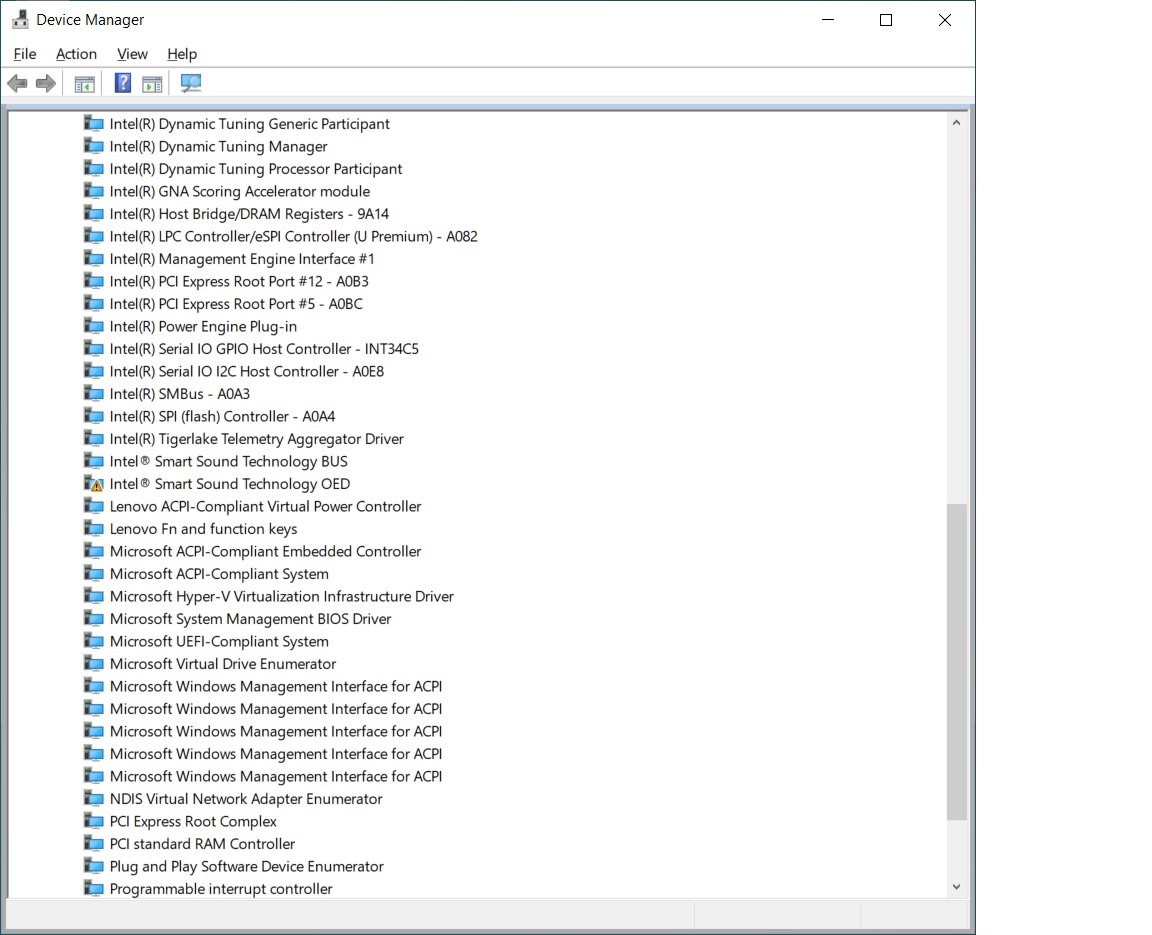The width and height of the screenshot is (1152, 935).
Task: Close the Device Manager window
Action: pyautogui.click(x=945, y=20)
